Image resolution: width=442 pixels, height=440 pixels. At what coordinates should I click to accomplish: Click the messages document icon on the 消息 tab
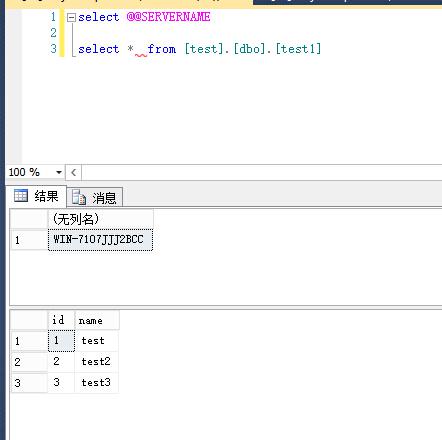click(x=79, y=197)
